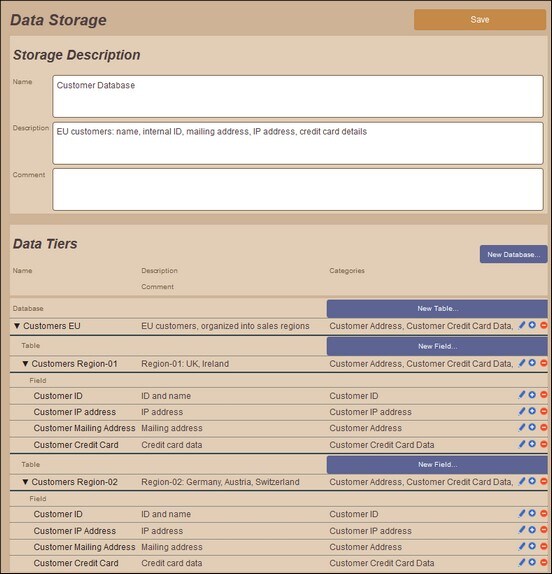The height and width of the screenshot is (574, 552).
Task: Collapse the Customers Region-02 table
Action: click(25, 482)
